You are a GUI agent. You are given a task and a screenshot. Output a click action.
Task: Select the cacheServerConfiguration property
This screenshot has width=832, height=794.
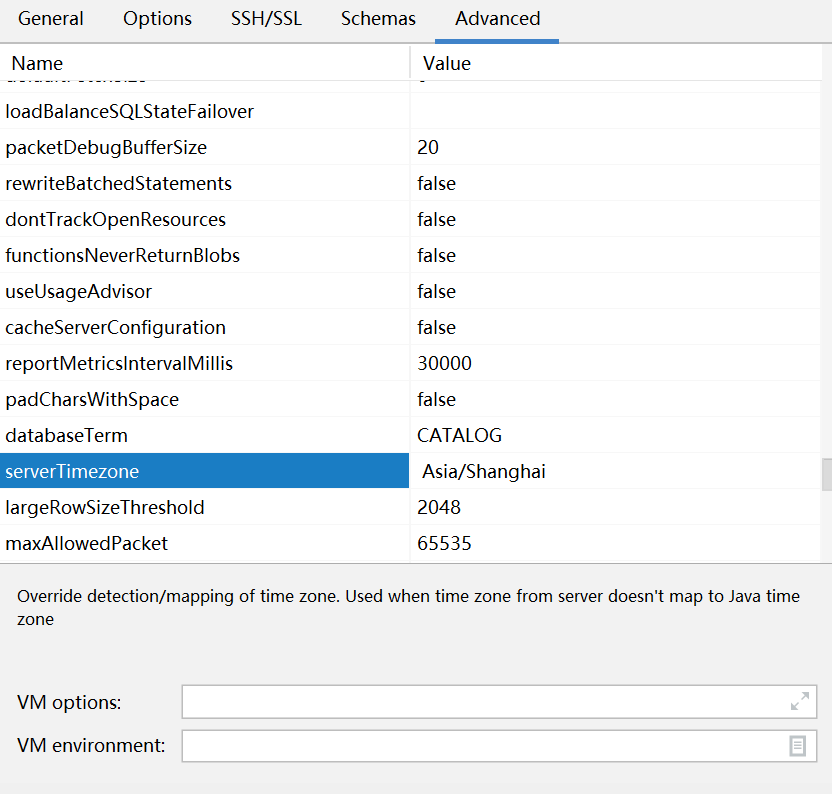[x=204, y=327]
